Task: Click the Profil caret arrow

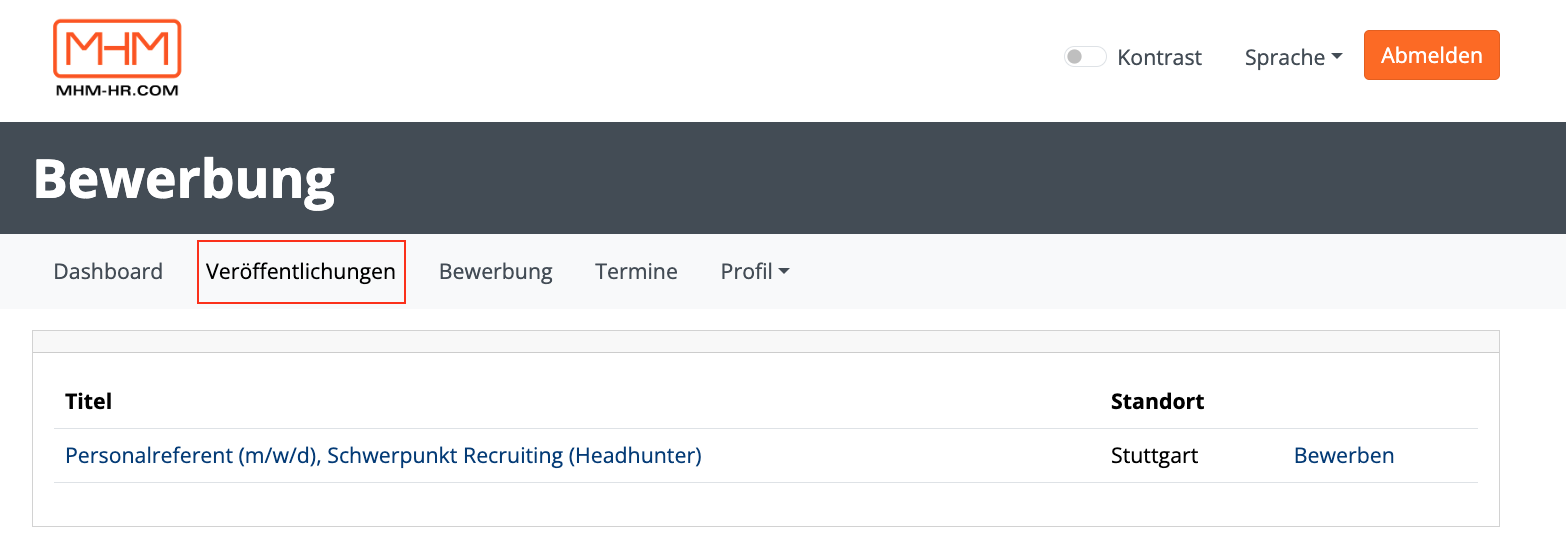Action: (x=784, y=272)
